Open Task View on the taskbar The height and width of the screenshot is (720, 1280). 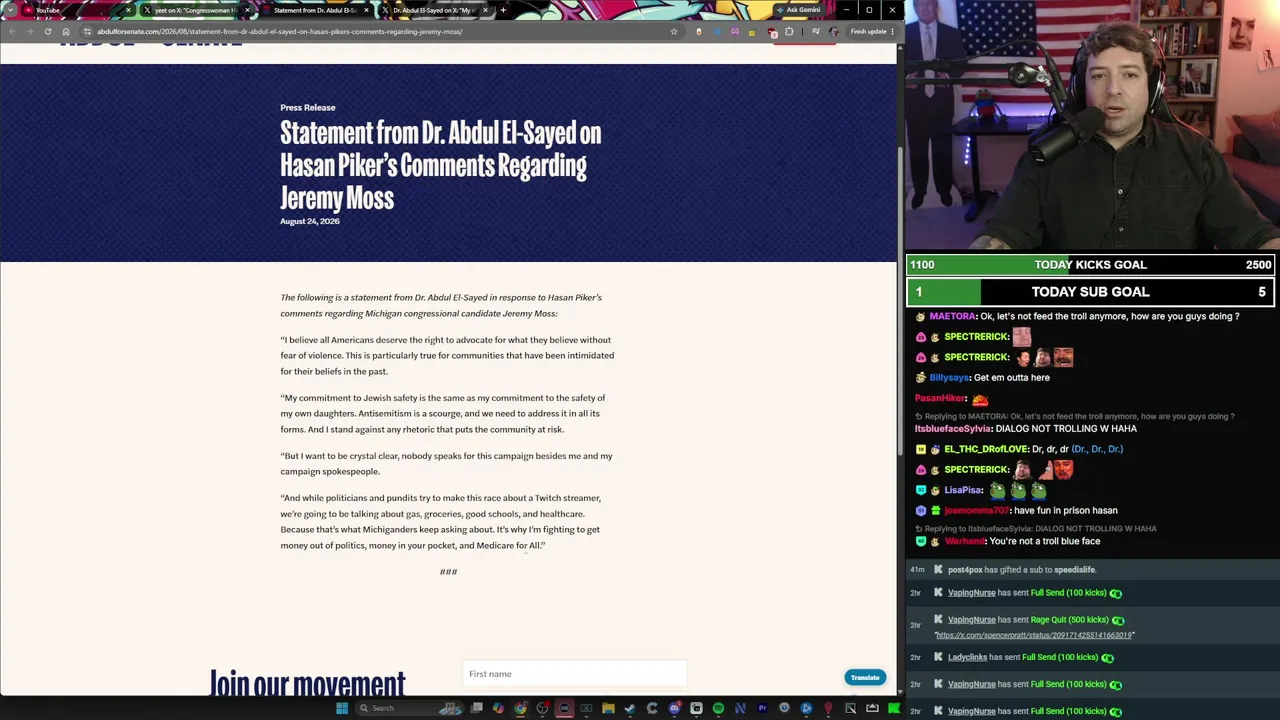[x=476, y=708]
